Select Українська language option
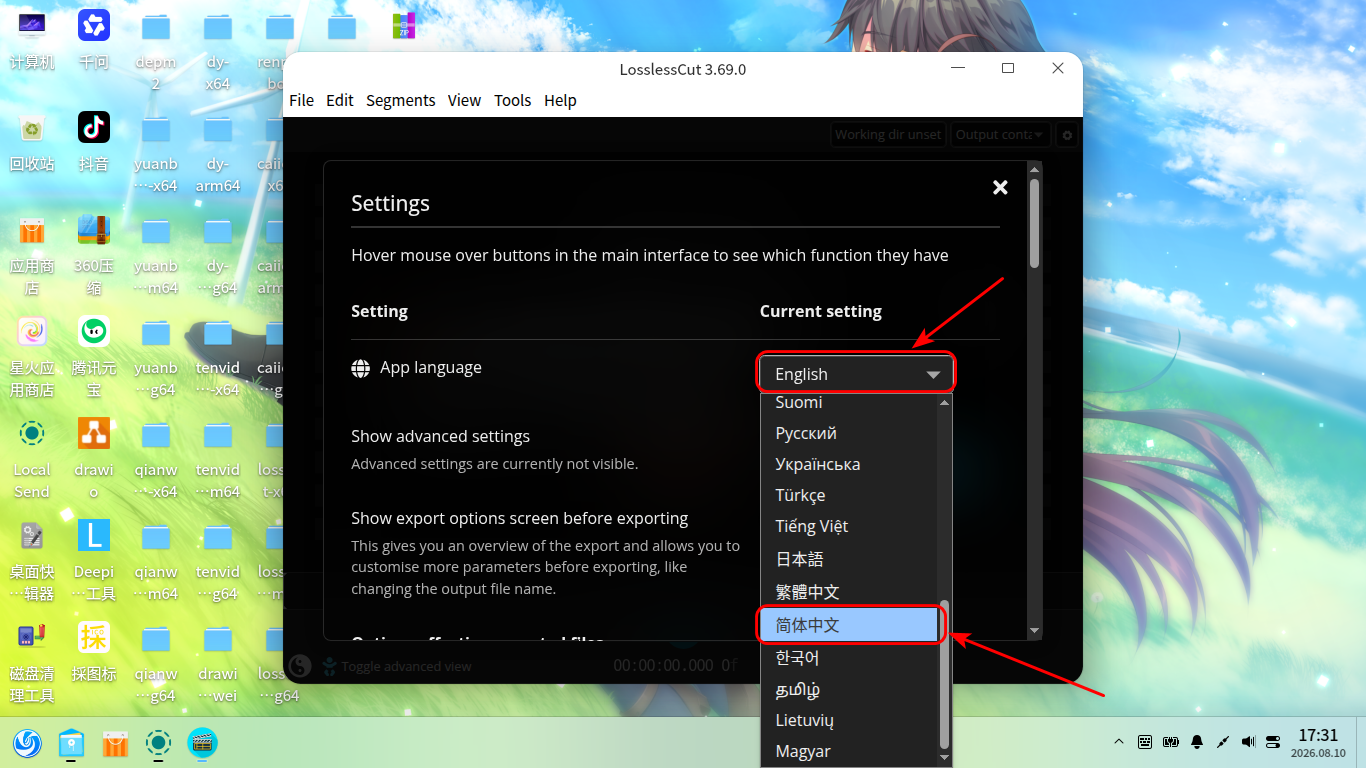 click(851, 464)
